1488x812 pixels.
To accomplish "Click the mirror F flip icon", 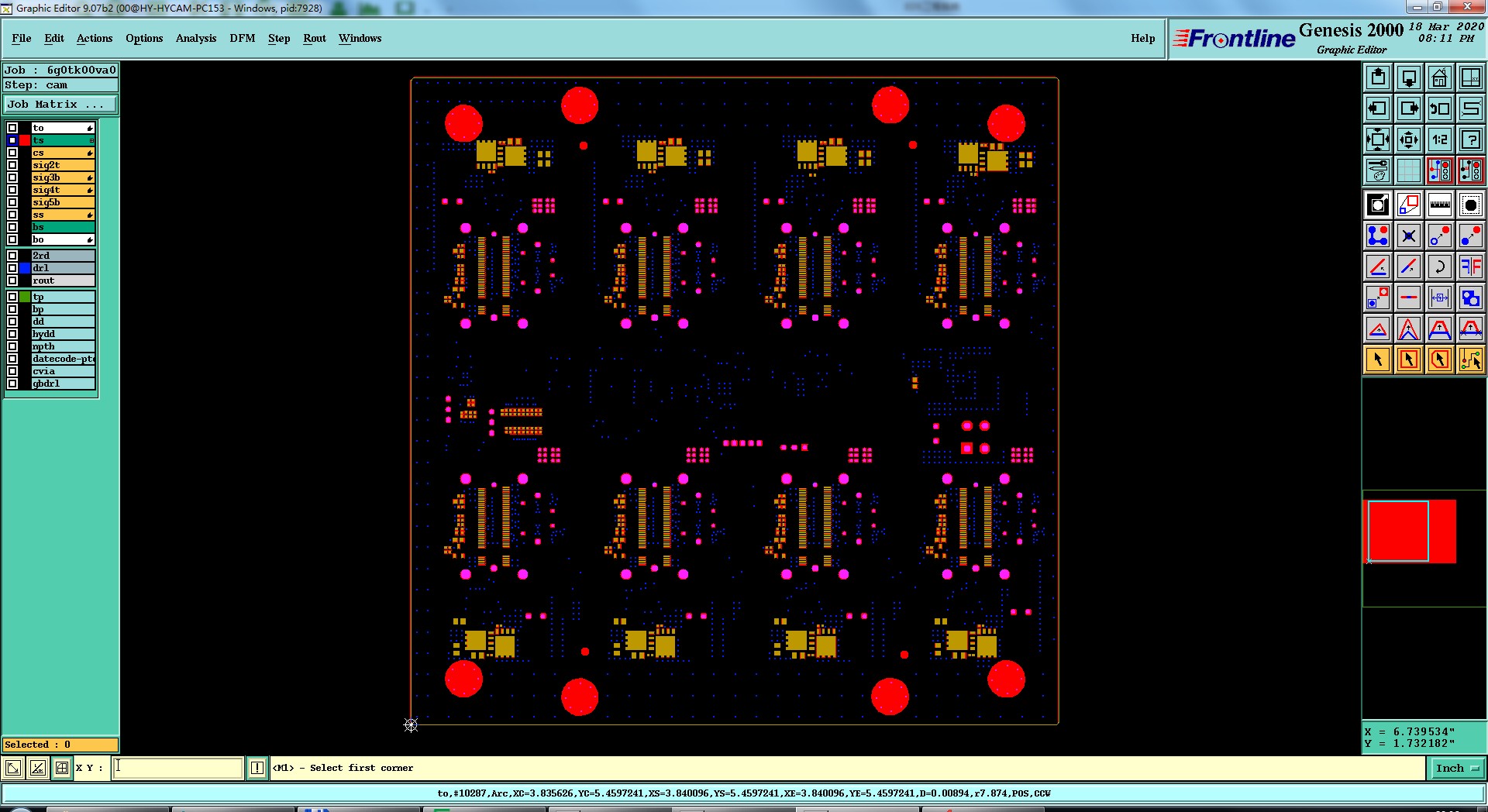I will click(x=1471, y=267).
